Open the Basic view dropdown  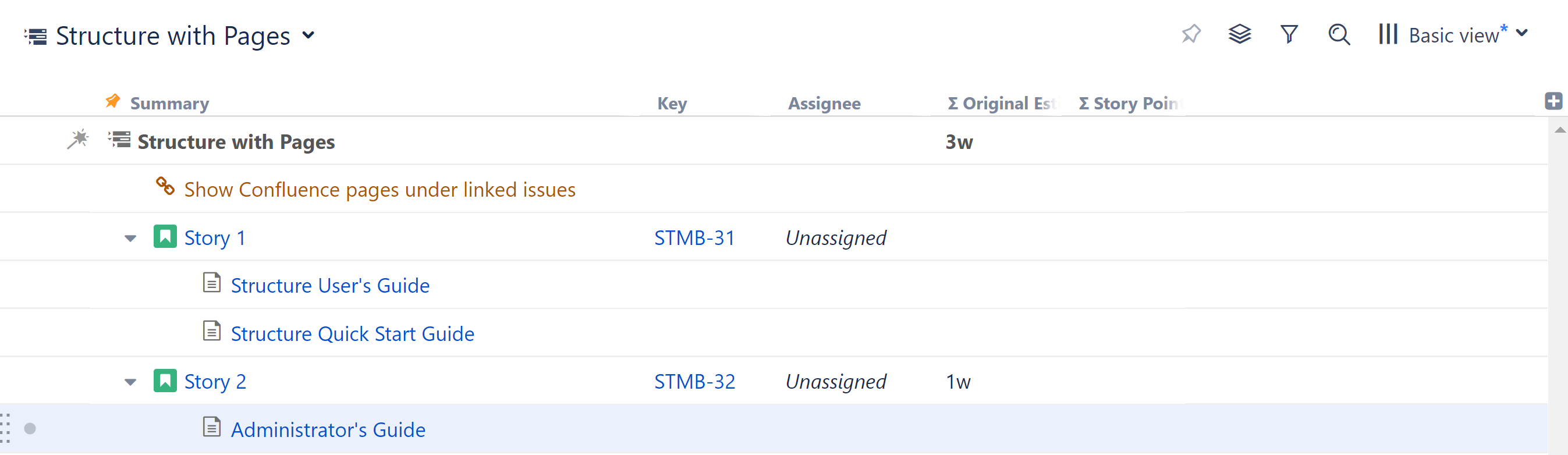(1456, 35)
